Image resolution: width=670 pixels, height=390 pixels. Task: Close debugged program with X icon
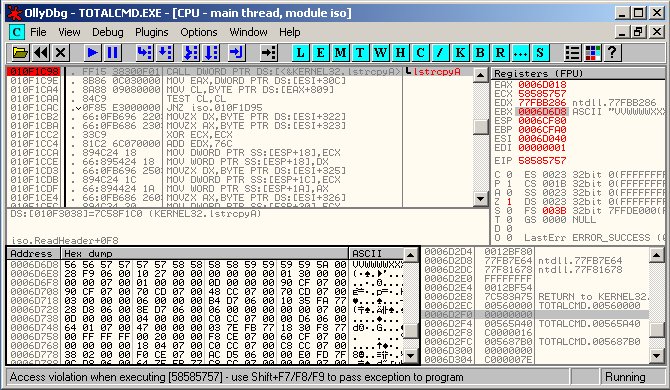click(x=61, y=53)
